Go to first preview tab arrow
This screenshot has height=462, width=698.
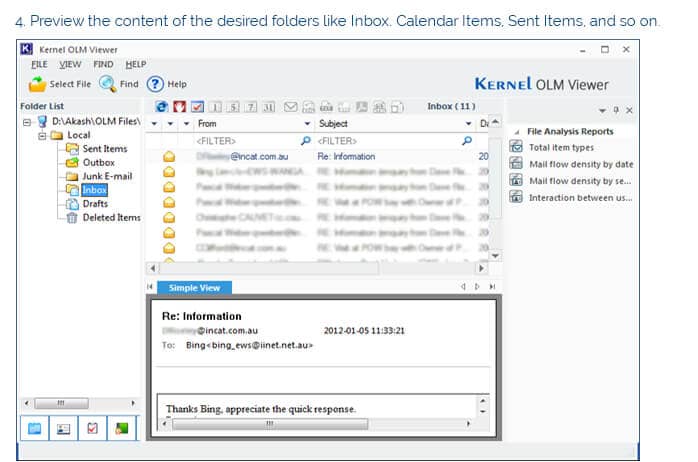coord(150,287)
